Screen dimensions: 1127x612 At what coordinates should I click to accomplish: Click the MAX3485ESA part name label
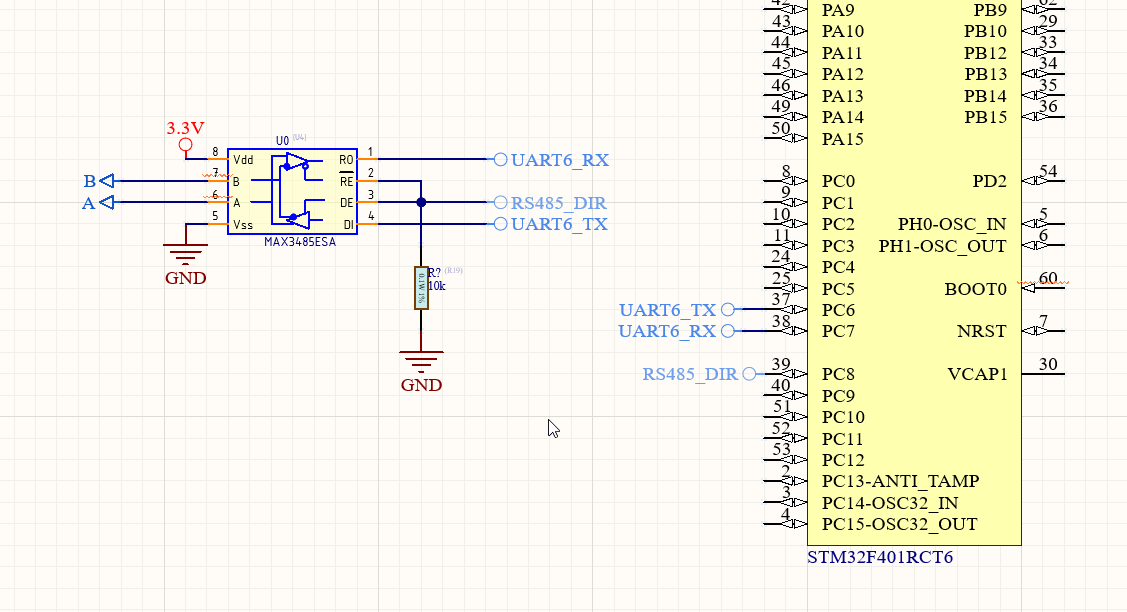(x=300, y=242)
